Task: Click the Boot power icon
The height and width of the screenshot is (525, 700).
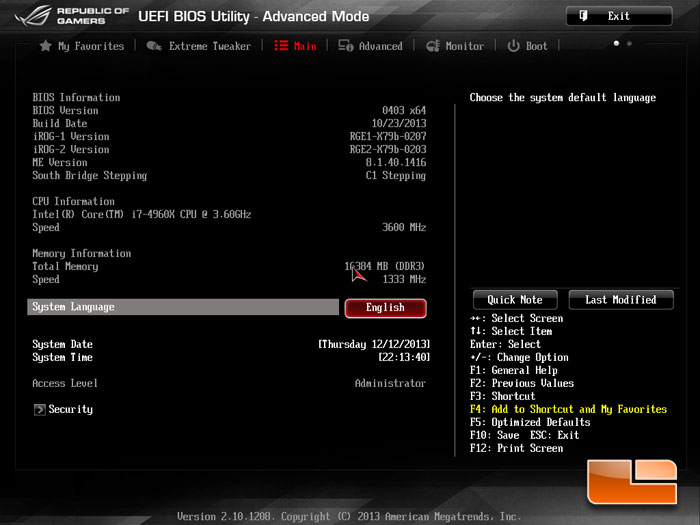Action: point(513,46)
